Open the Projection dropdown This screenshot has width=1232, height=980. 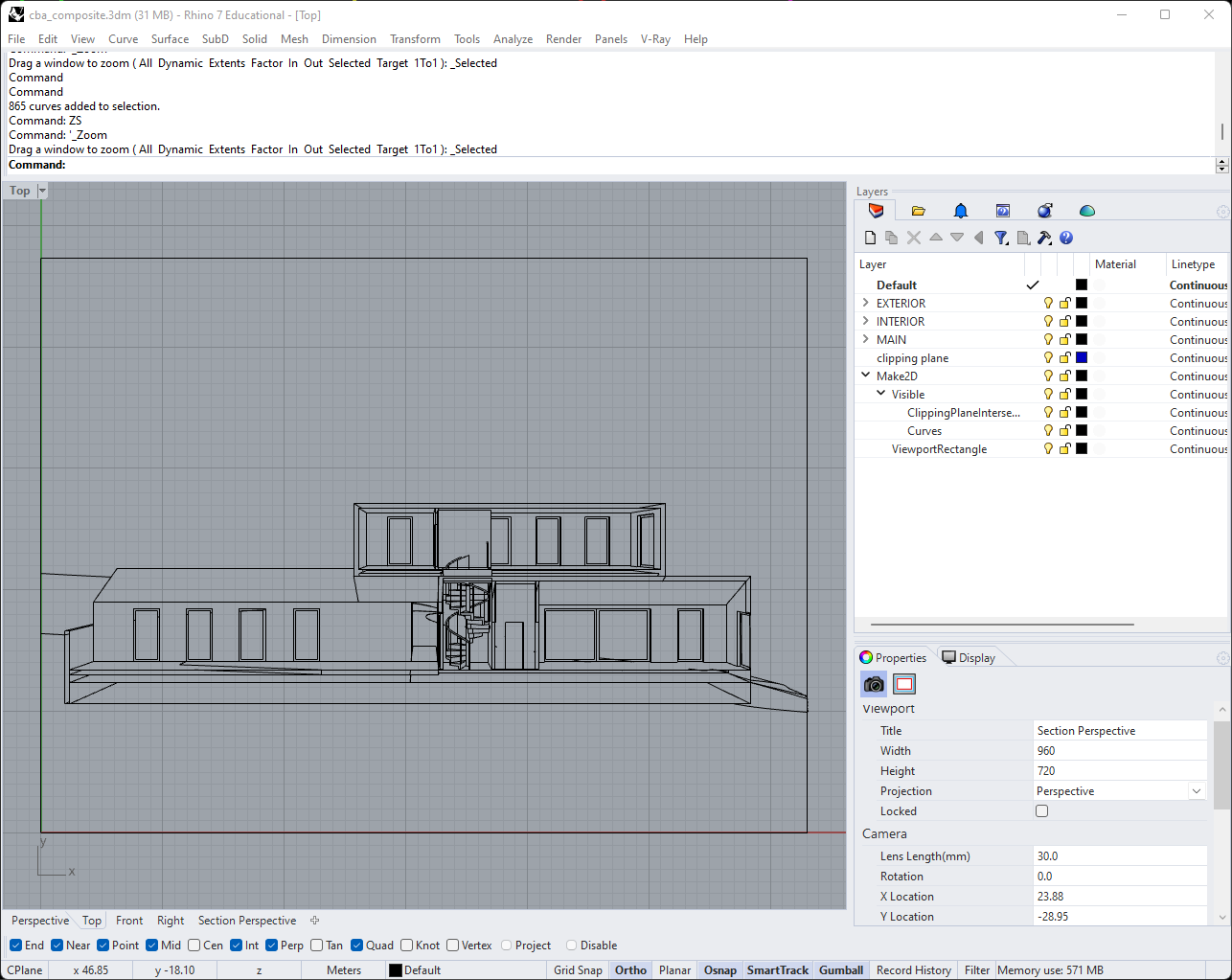click(x=1197, y=791)
